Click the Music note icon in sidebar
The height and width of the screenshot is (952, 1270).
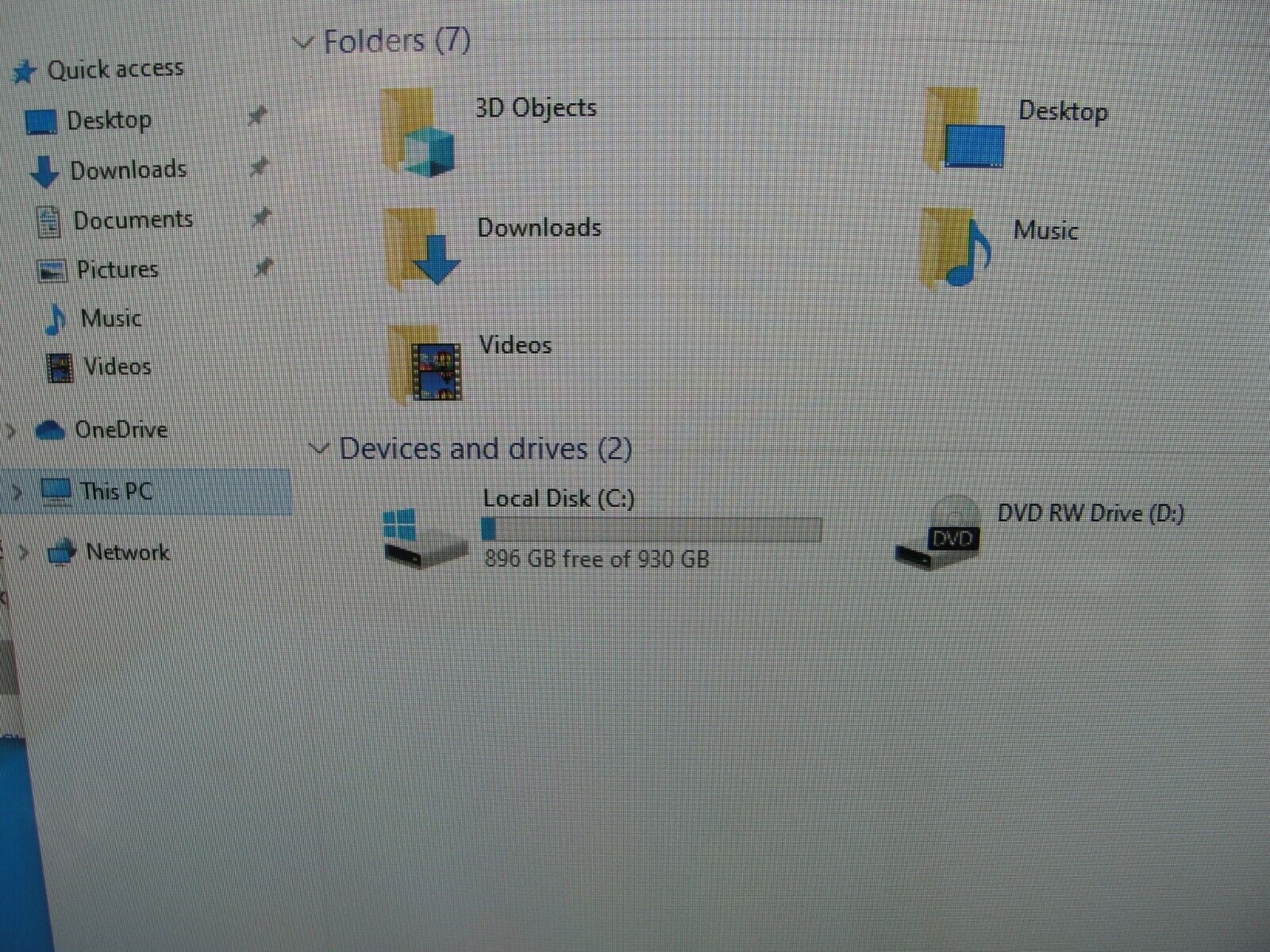tap(56, 320)
